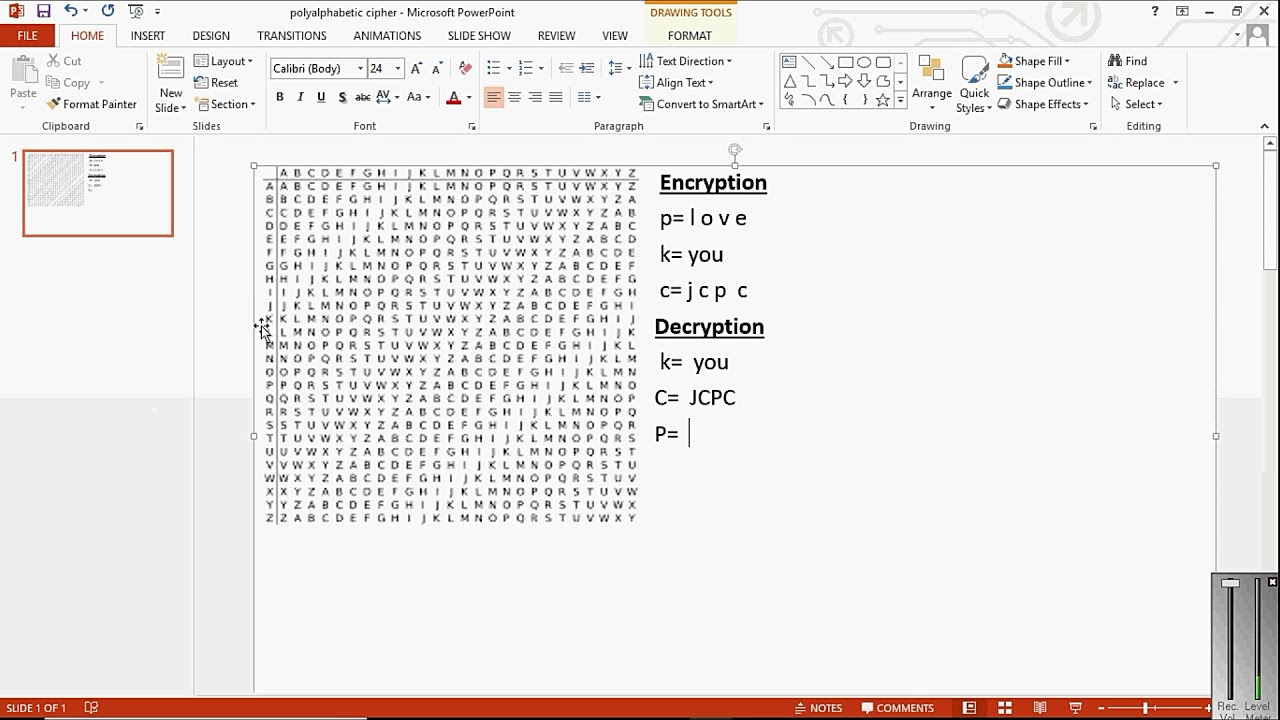Show the NOTES pane from status bar

pyautogui.click(x=817, y=708)
